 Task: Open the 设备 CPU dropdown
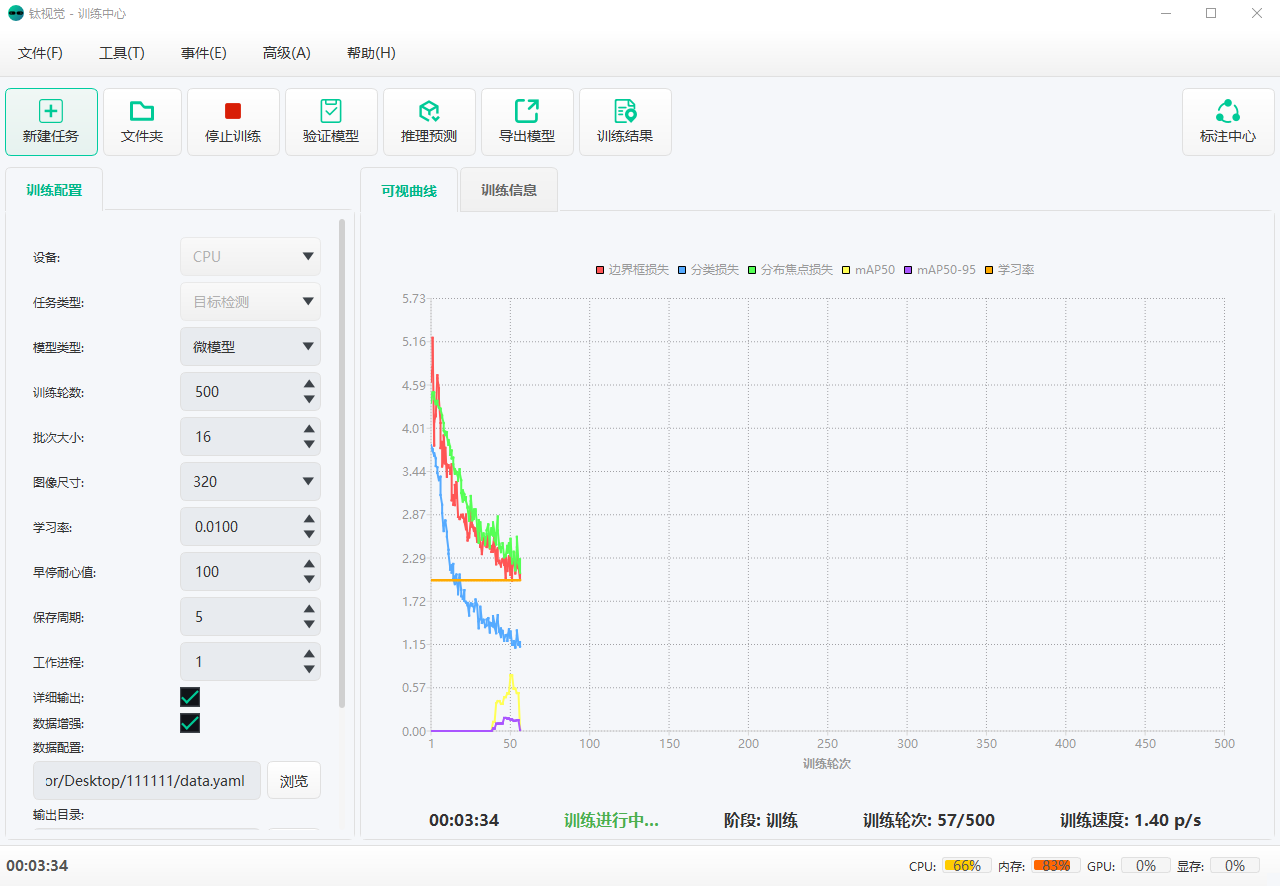[250, 257]
